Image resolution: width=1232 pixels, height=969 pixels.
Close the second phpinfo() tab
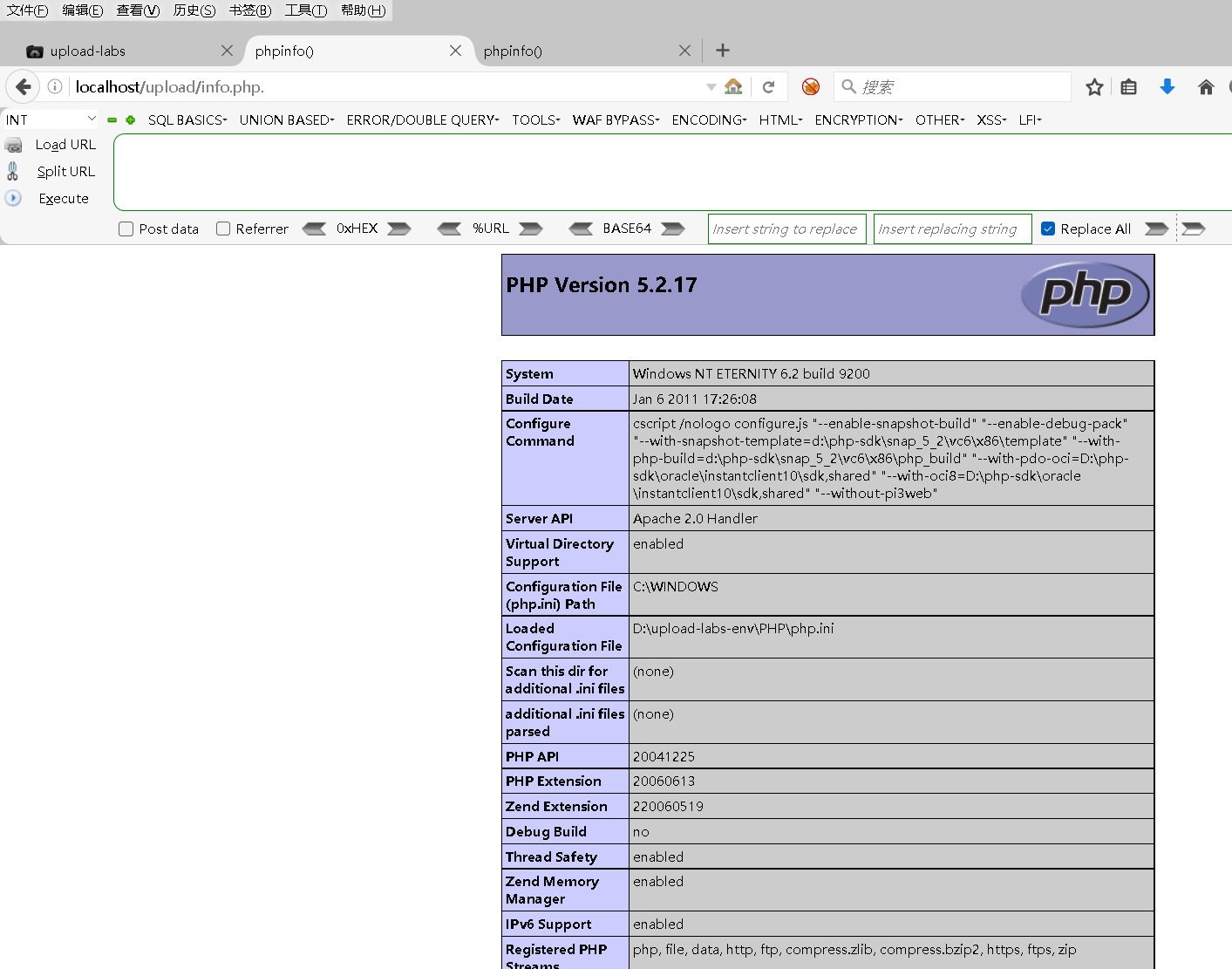(x=684, y=51)
